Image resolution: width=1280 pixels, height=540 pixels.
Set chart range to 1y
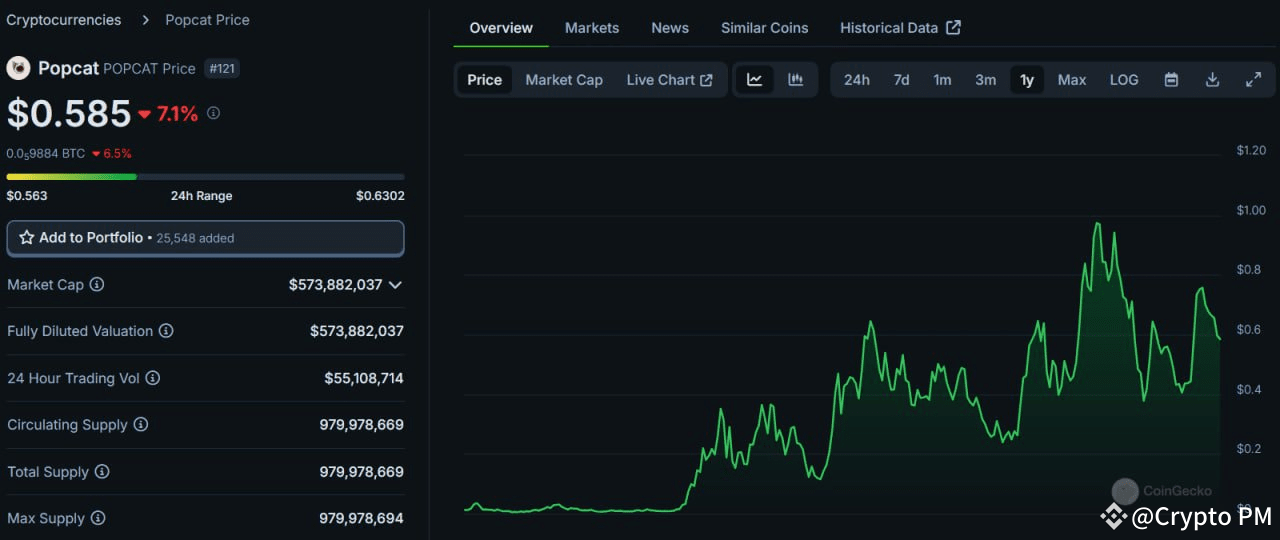[1027, 80]
